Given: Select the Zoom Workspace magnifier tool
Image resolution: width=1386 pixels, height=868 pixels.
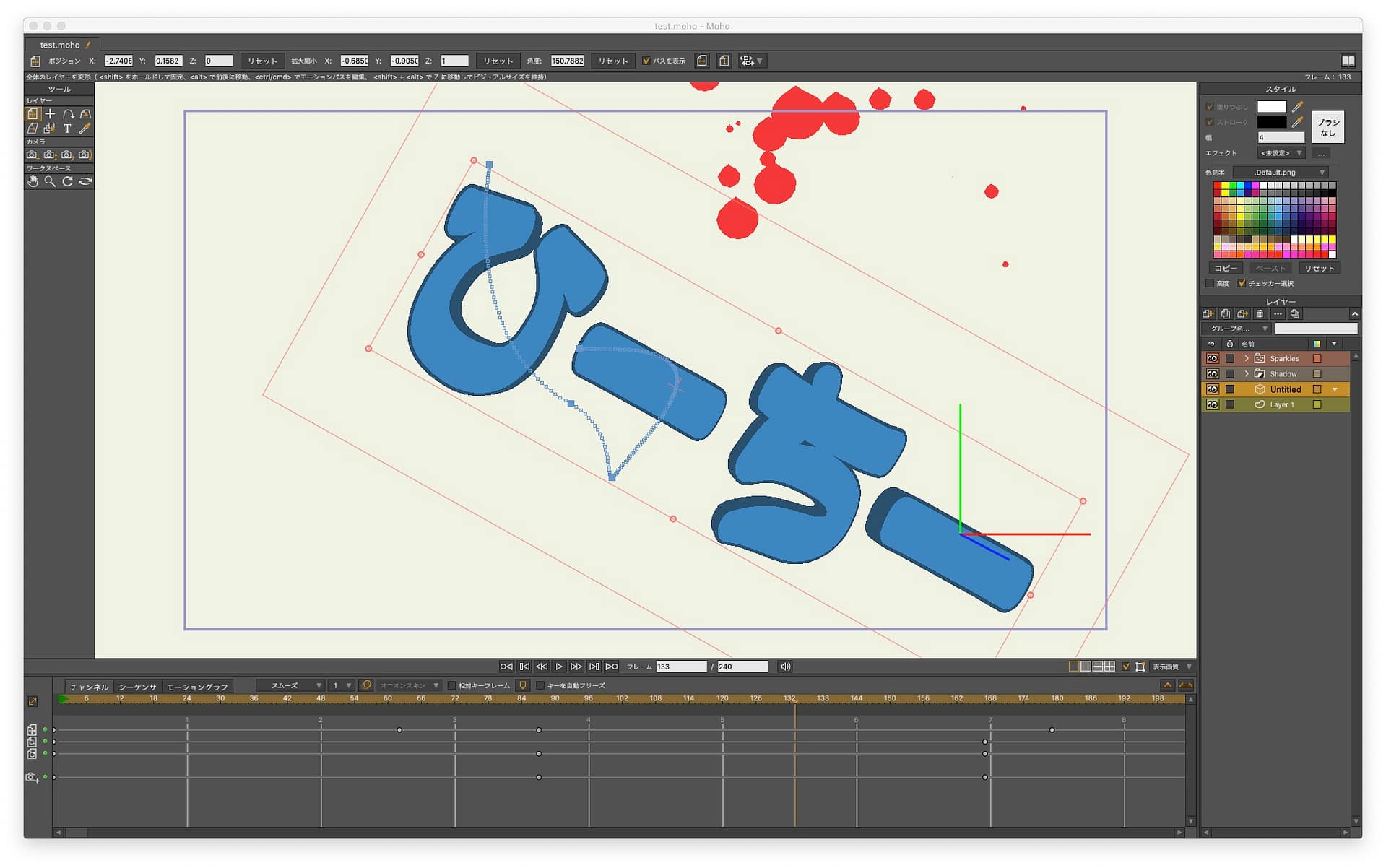Looking at the screenshot, I should pos(50,181).
